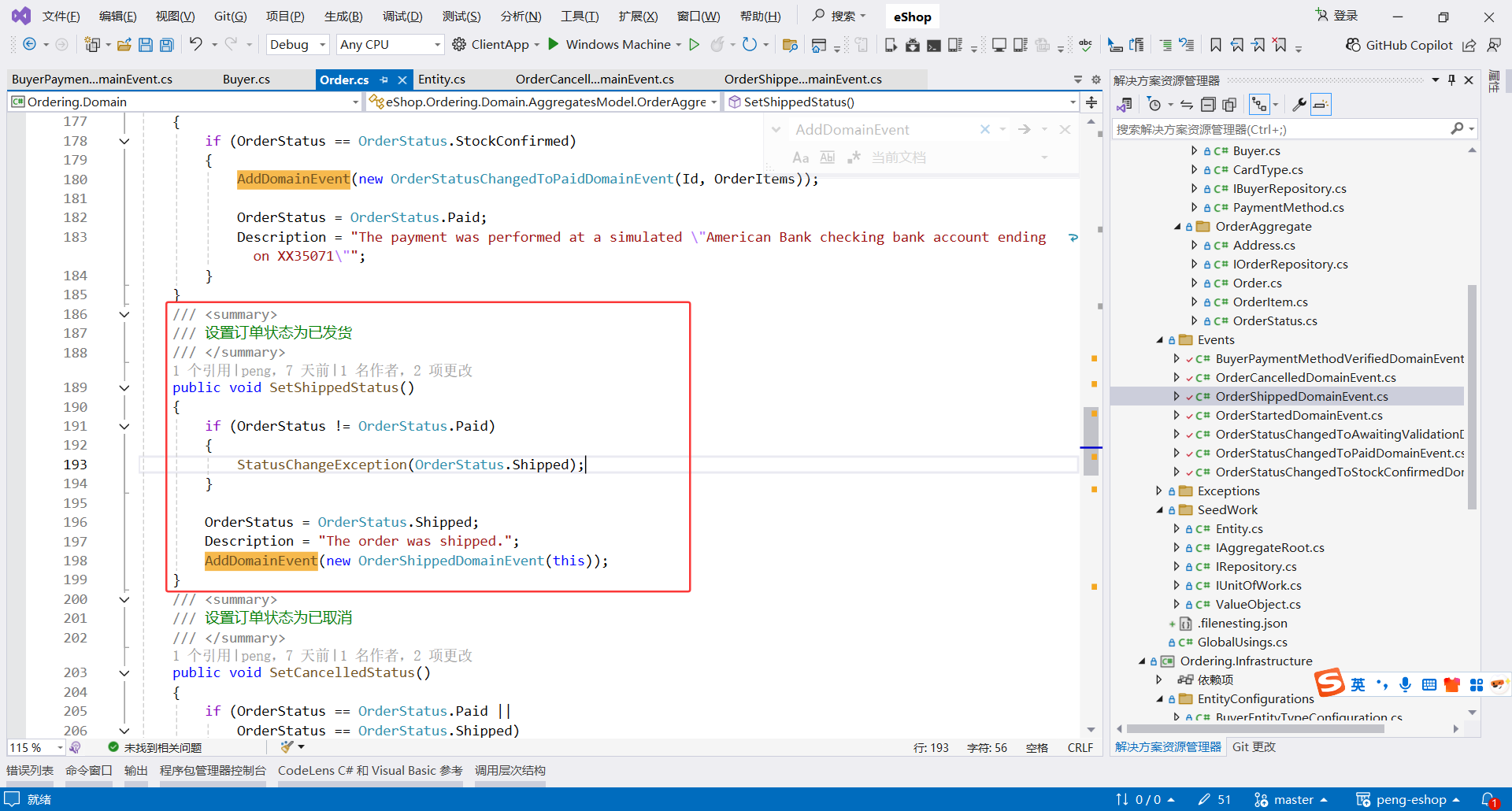The image size is (1512, 811).
Task: Expand the OrderShippedDomainEvent.cs tree node
Action: [1177, 397]
